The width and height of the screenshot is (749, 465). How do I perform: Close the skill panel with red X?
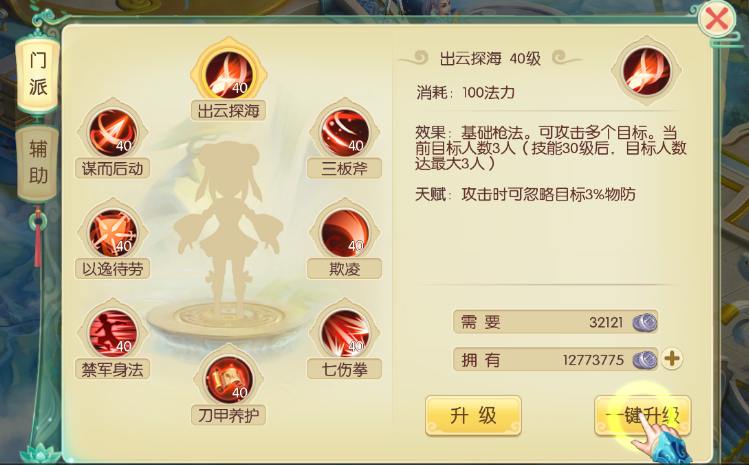click(x=717, y=20)
